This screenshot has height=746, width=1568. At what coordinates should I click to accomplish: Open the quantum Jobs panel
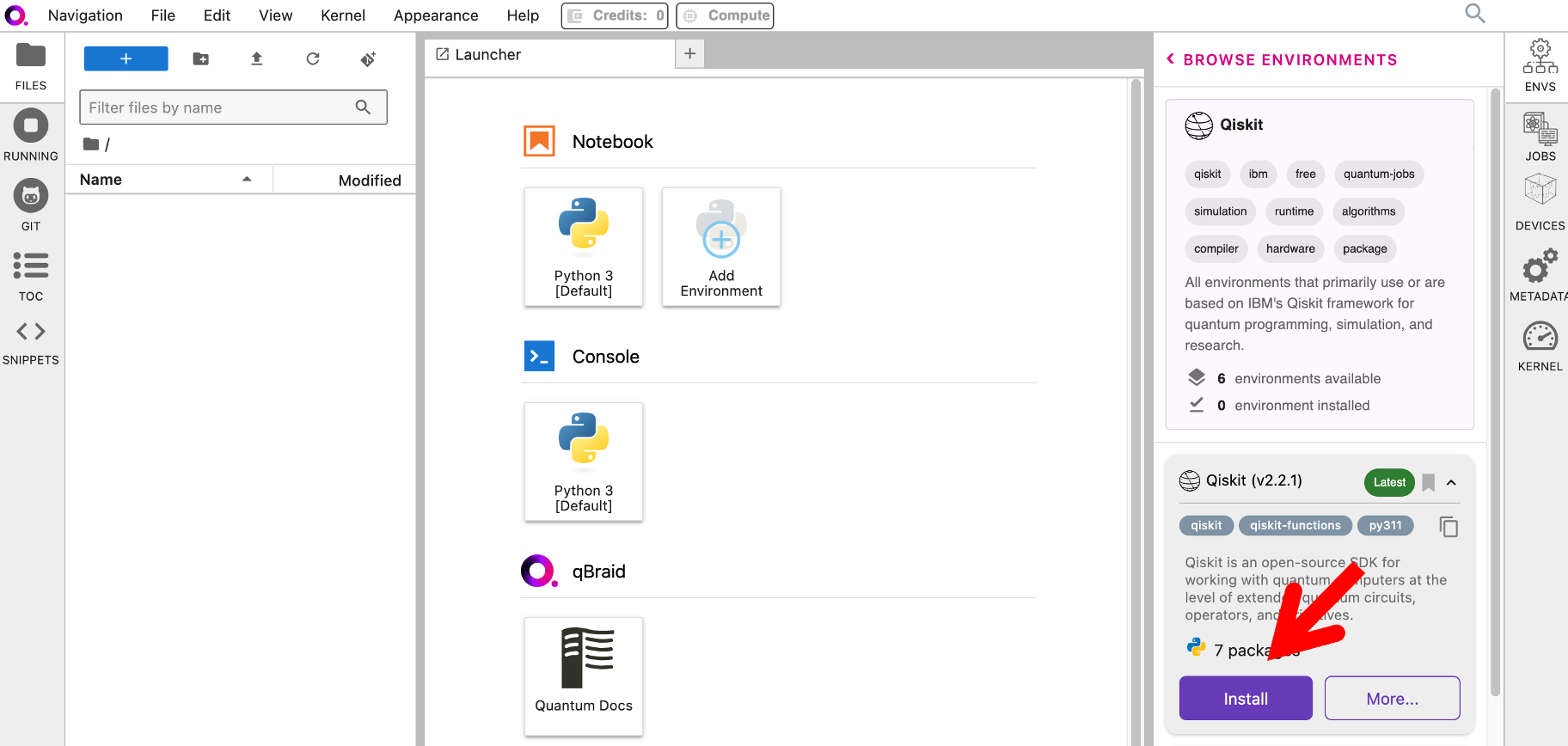tap(1540, 137)
